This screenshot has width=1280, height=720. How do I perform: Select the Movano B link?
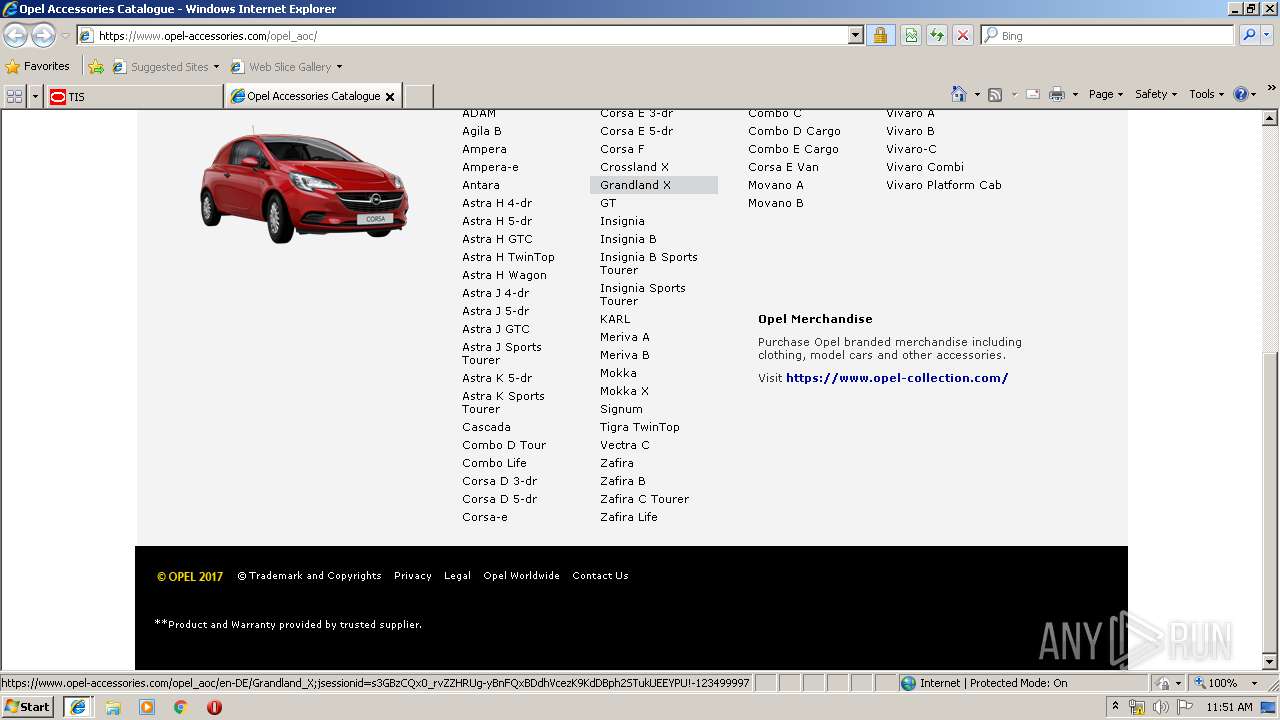[x=775, y=203]
